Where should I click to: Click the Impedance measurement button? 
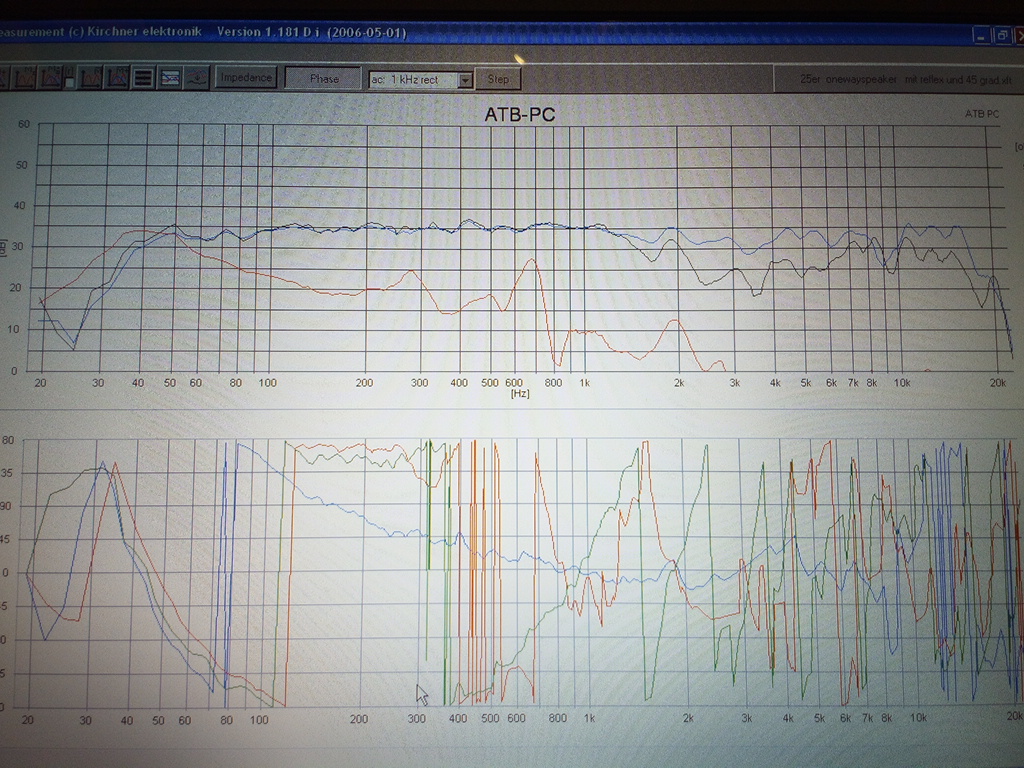point(246,78)
